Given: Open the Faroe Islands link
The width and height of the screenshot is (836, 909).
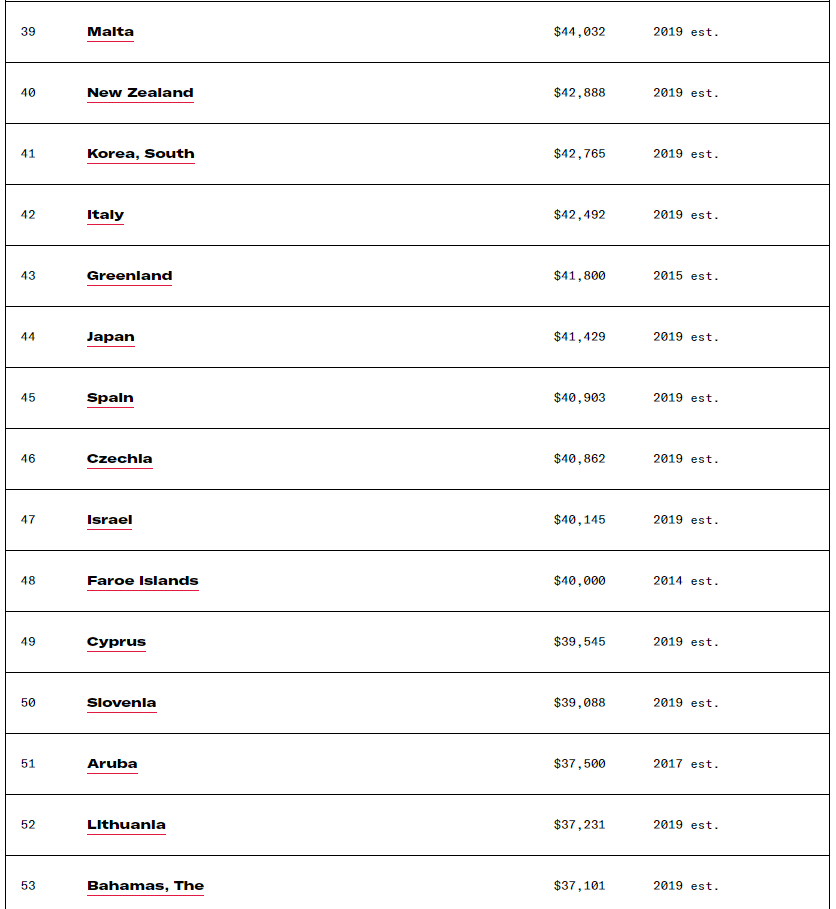Looking at the screenshot, I should point(142,581).
